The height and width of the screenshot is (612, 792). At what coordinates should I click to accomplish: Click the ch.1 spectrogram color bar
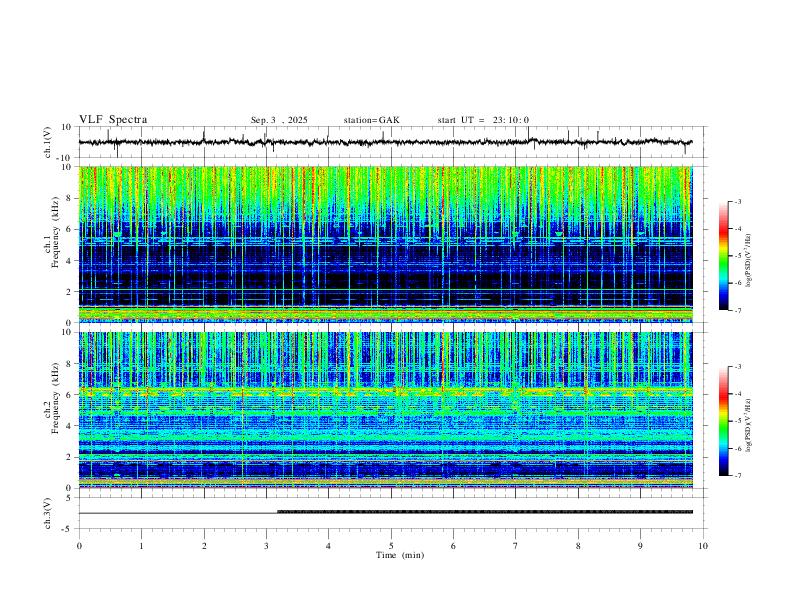click(723, 256)
